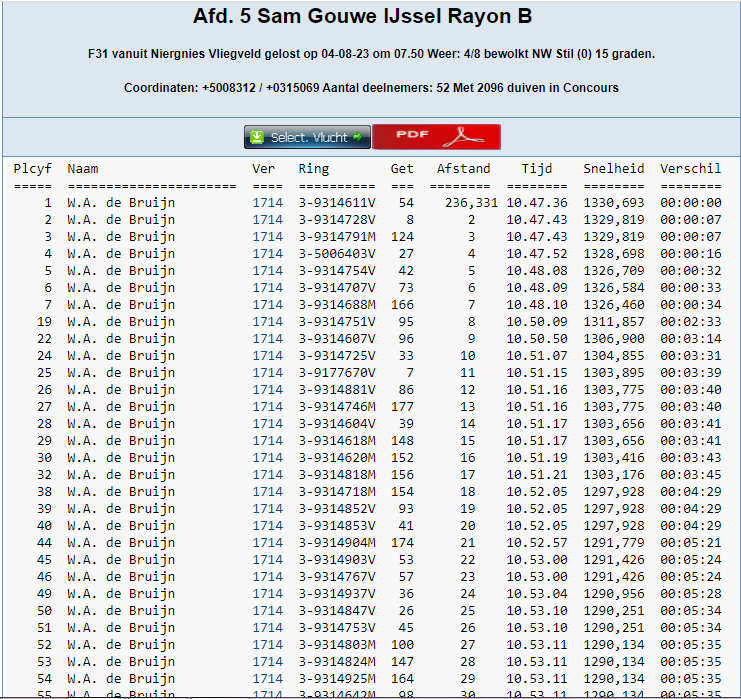Click the speed value 1311,857
Screen dimensions: 741x699
point(614,322)
